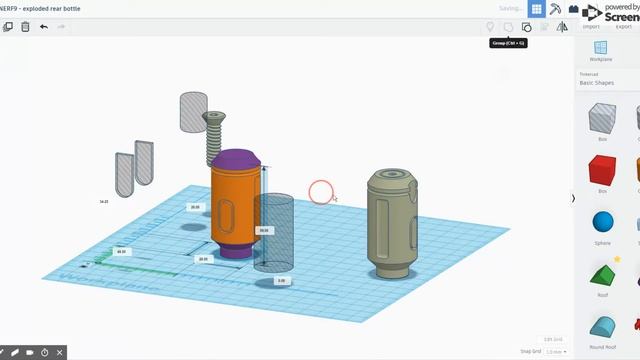
Task: Click the grayed-out Redo arrow
Action: 61,27
